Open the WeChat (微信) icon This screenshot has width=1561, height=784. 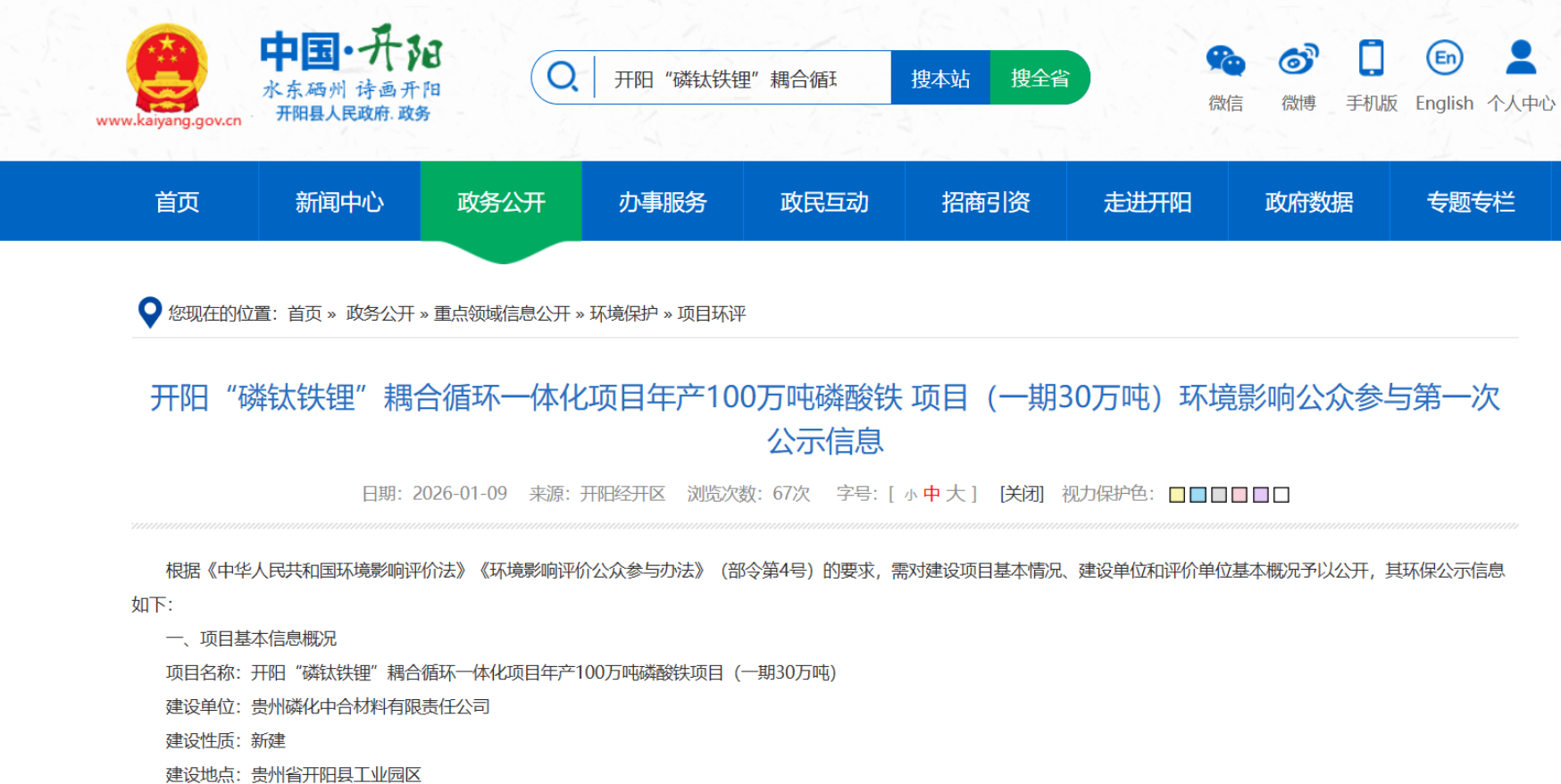1225,61
